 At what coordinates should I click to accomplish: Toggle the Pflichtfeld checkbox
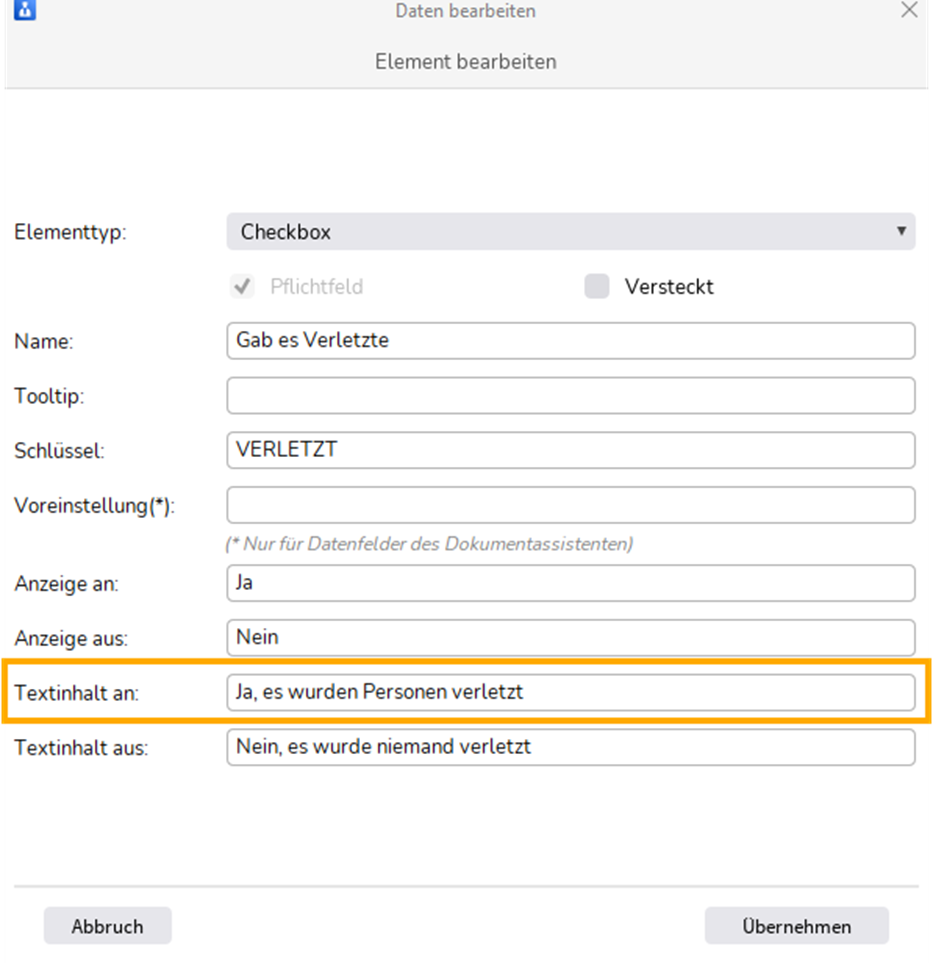tap(242, 286)
